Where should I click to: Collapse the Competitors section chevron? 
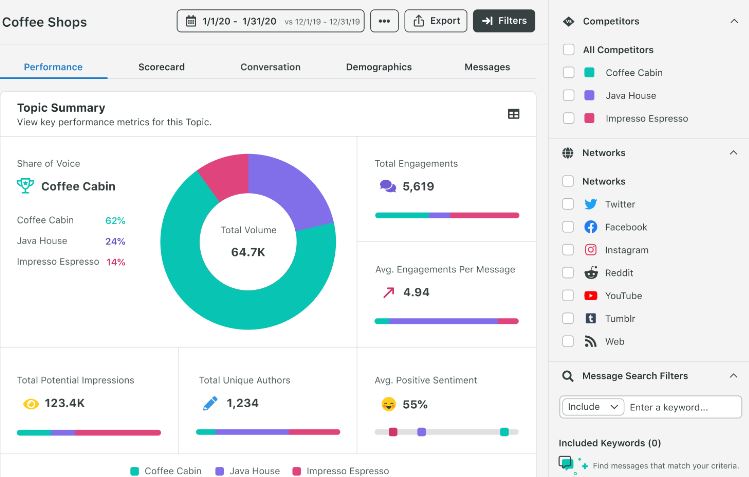point(734,21)
